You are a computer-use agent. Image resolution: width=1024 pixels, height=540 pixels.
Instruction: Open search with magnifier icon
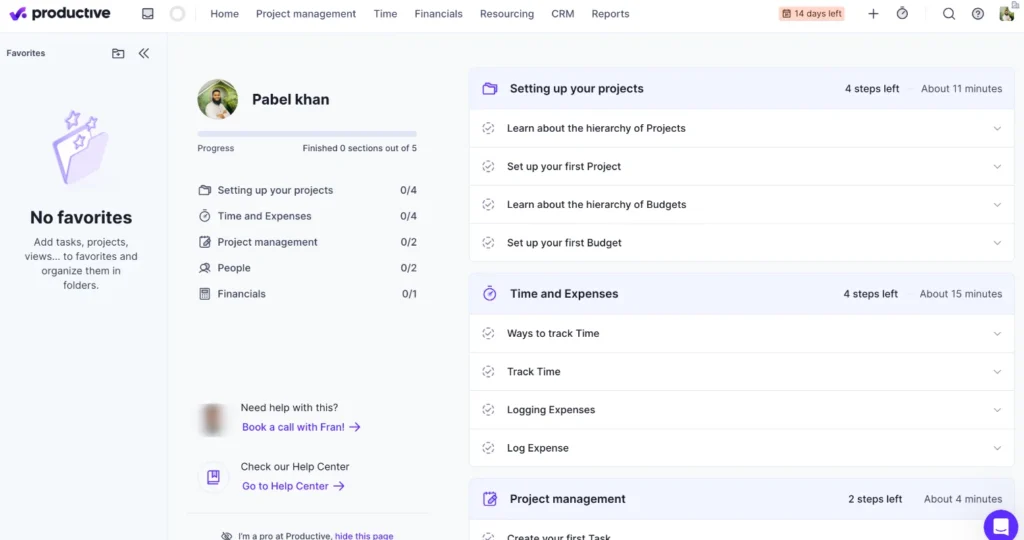(949, 14)
